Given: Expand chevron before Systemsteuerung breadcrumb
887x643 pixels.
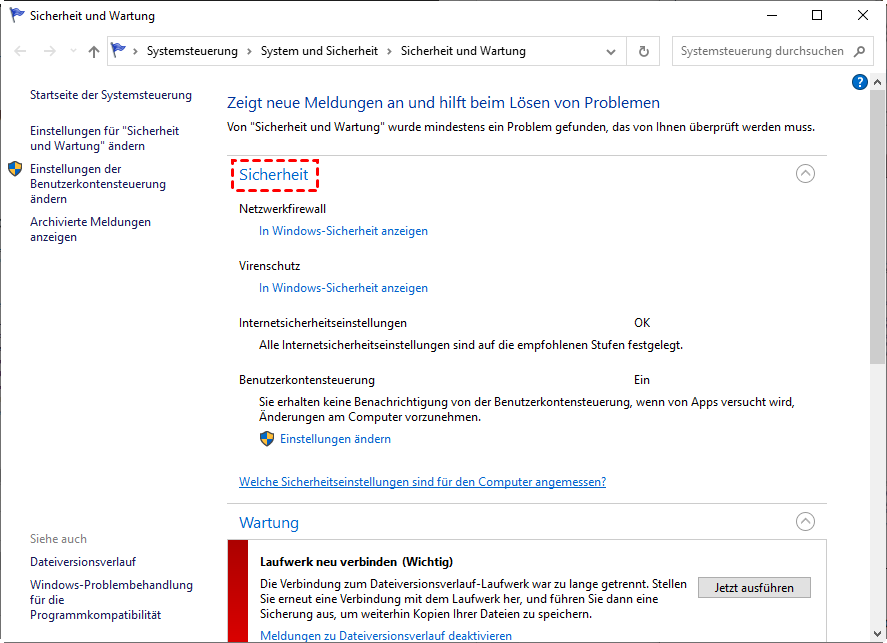Looking at the screenshot, I should [135, 51].
